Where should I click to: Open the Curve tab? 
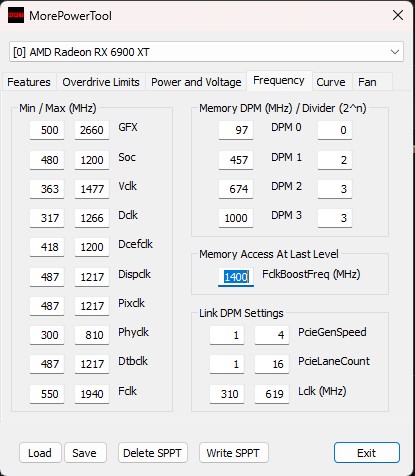click(x=331, y=82)
